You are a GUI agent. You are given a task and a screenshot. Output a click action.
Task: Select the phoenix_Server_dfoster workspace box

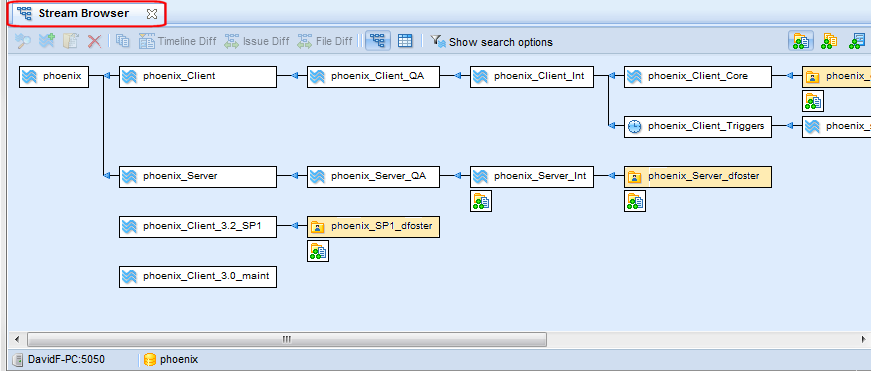(x=698, y=177)
